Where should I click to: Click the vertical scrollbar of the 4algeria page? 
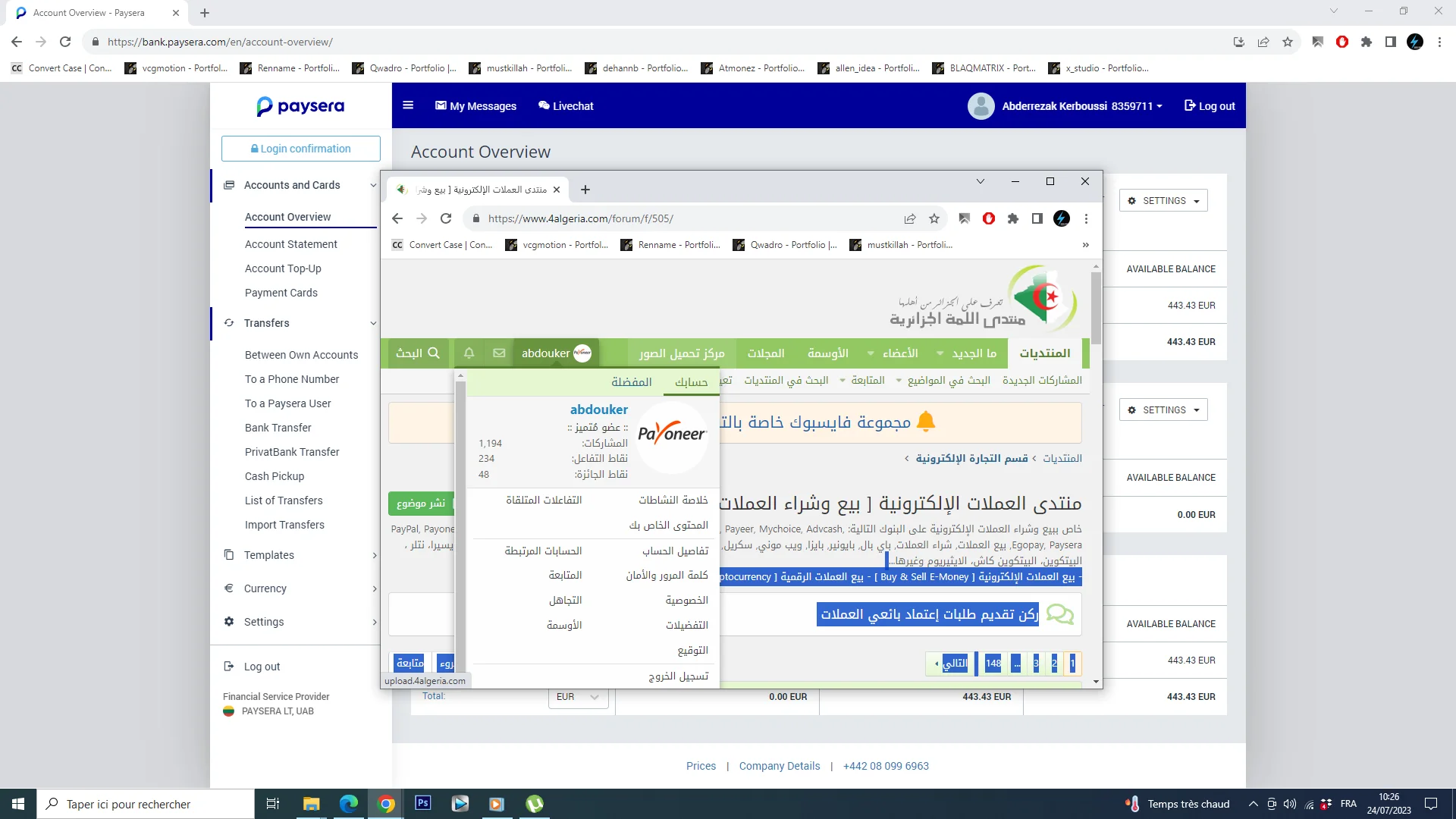pyautogui.click(x=1096, y=308)
